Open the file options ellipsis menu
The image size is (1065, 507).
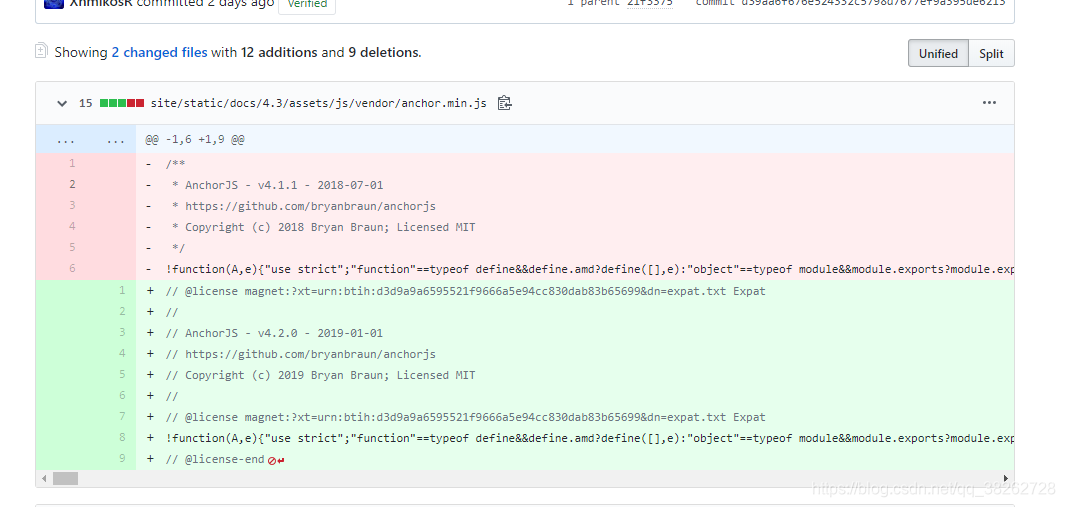[989, 103]
